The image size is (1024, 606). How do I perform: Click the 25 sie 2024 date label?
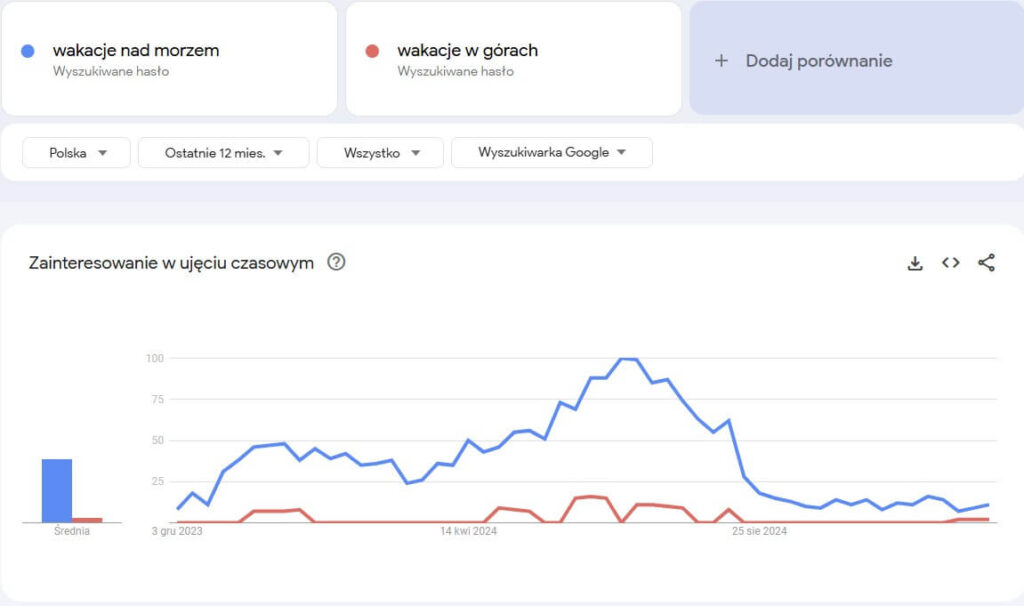point(759,531)
